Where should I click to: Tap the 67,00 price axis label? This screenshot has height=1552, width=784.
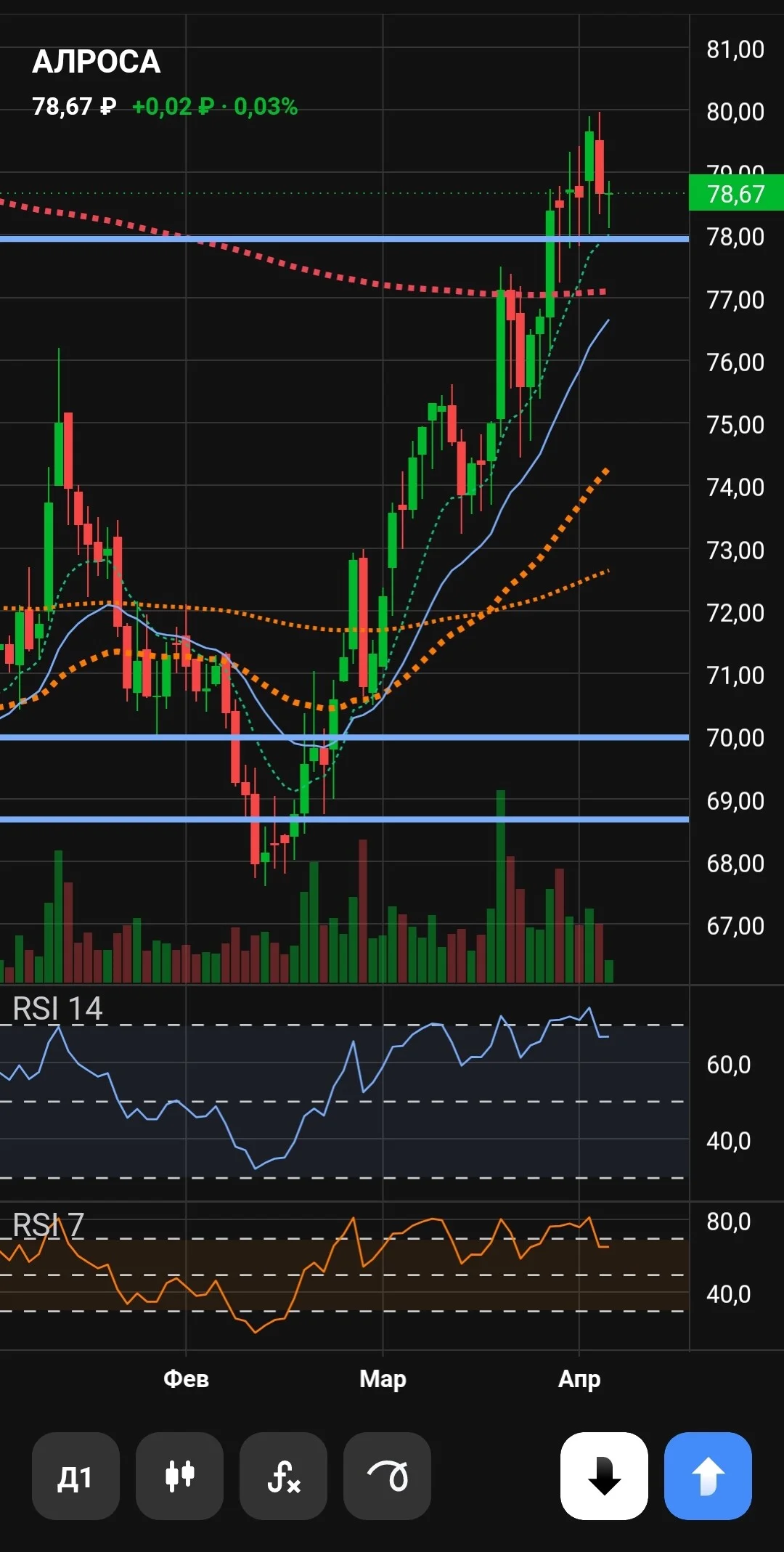click(735, 925)
